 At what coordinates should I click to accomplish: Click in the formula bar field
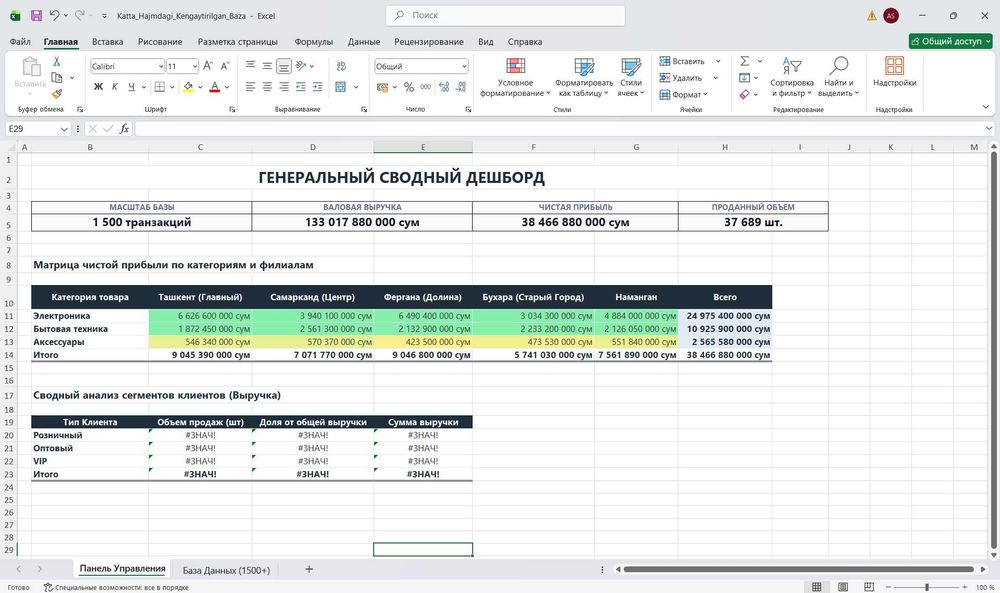click(560, 129)
